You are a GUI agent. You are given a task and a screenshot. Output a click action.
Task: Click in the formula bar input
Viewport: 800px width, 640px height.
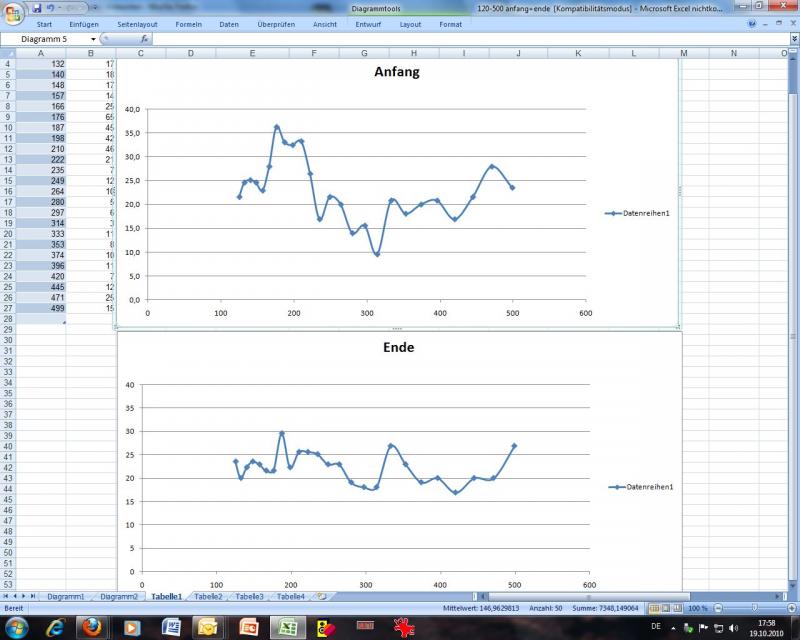pos(469,39)
